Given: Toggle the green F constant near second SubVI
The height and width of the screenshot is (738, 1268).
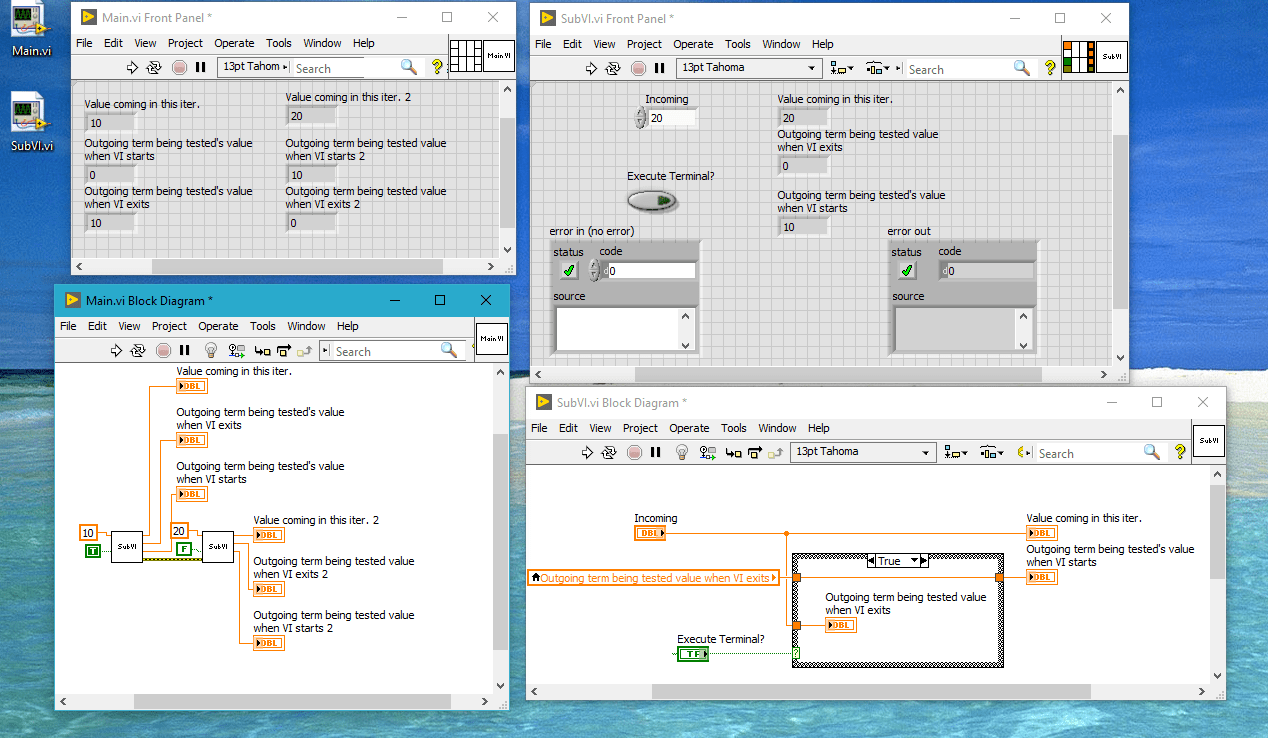Looking at the screenshot, I should pyautogui.click(x=184, y=548).
